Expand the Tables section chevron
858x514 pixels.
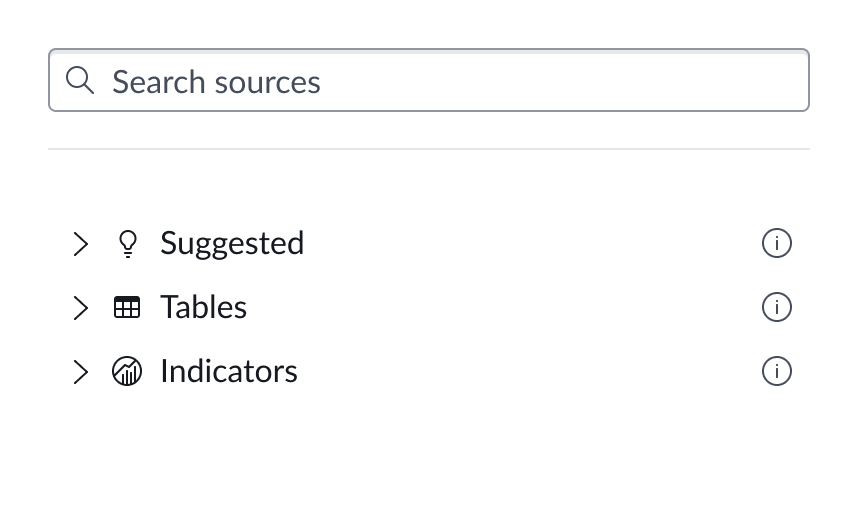[x=81, y=307]
